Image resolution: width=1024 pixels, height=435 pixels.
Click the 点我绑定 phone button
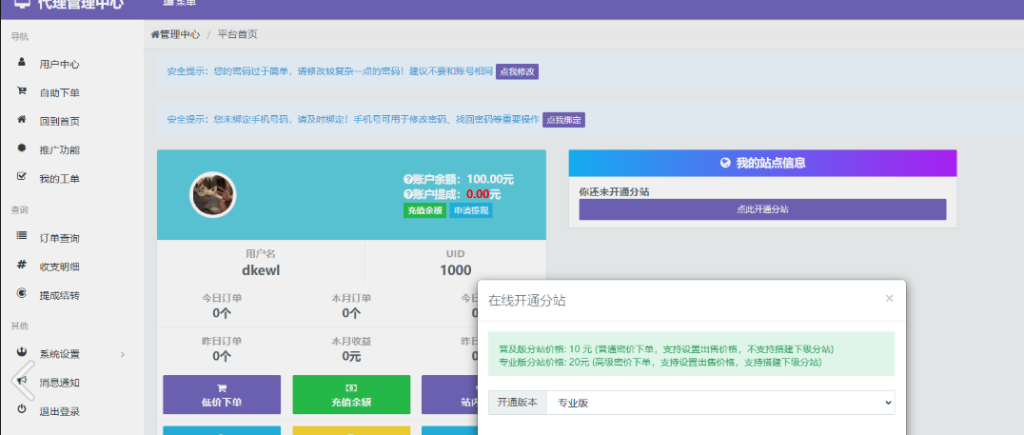click(x=564, y=120)
